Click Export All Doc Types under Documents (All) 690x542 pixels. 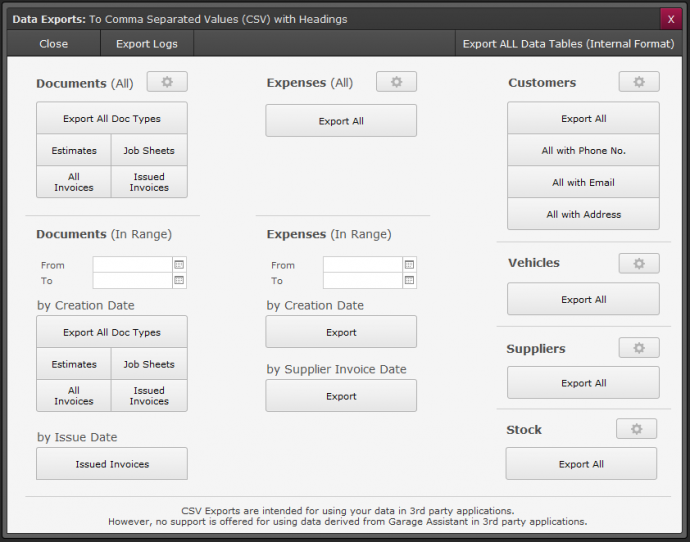click(112, 118)
